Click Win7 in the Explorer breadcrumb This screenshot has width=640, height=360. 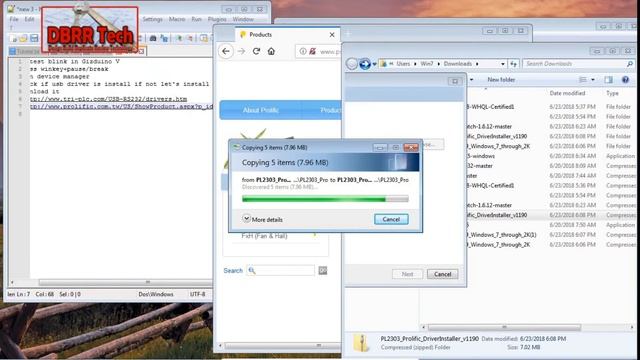(x=427, y=64)
